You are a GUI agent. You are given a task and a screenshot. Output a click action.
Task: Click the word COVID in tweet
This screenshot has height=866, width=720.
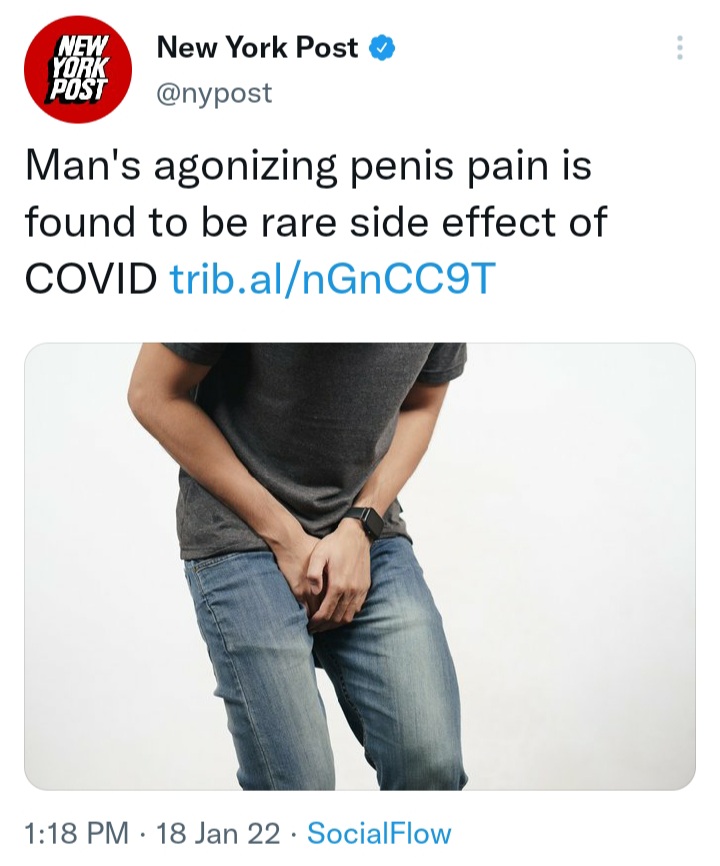pyautogui.click(x=91, y=278)
